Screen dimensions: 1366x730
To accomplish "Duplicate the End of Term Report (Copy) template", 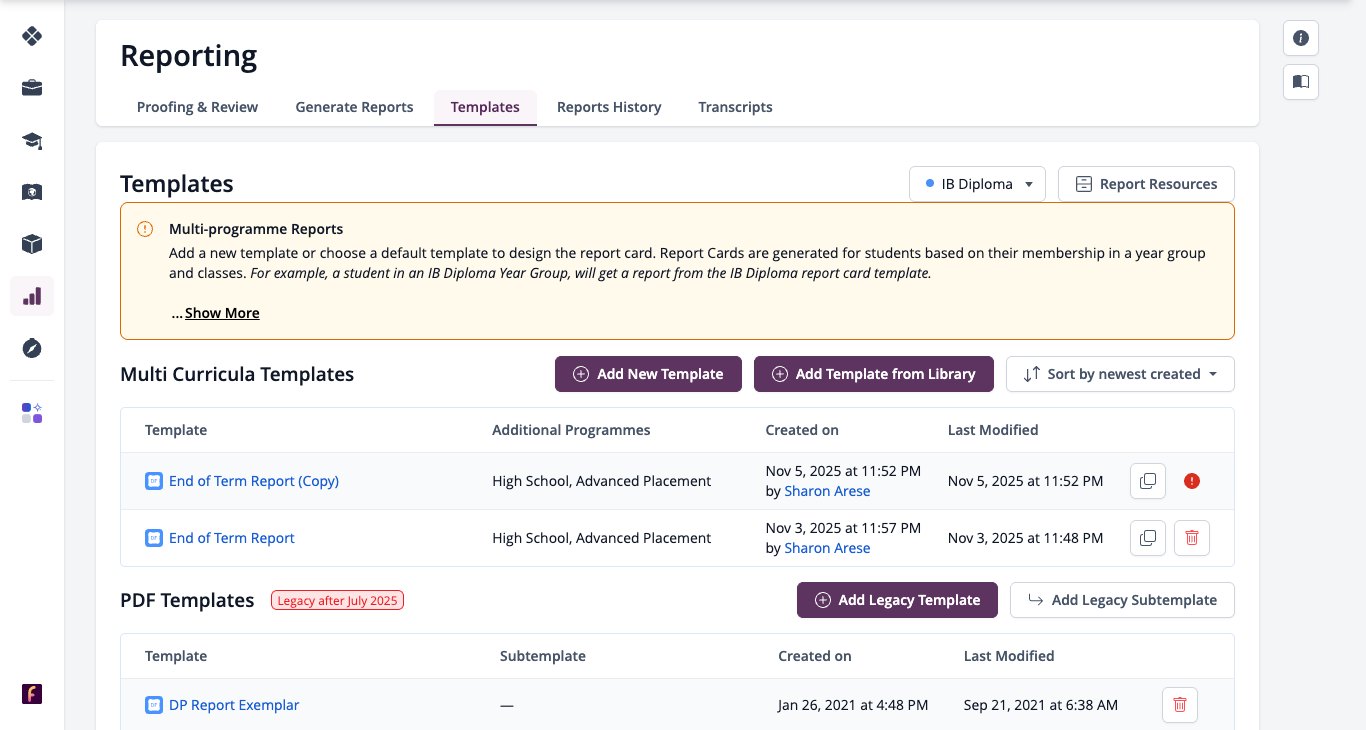I will click(x=1148, y=481).
